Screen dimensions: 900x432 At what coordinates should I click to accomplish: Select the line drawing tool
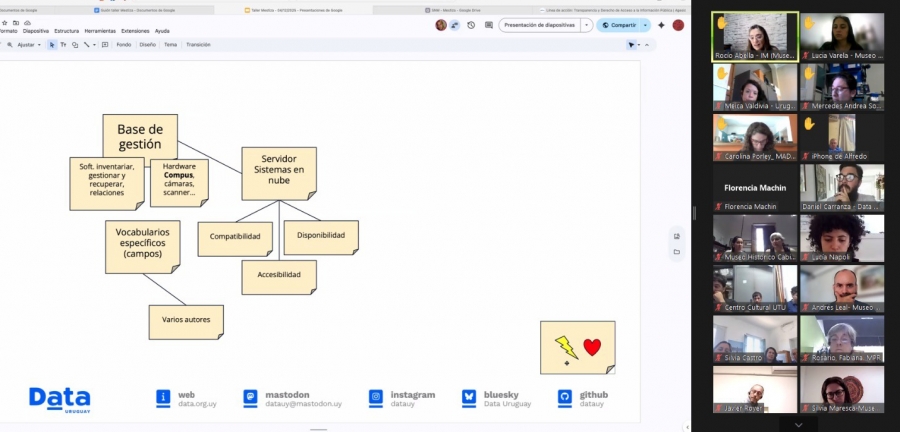pyautogui.click(x=86, y=45)
